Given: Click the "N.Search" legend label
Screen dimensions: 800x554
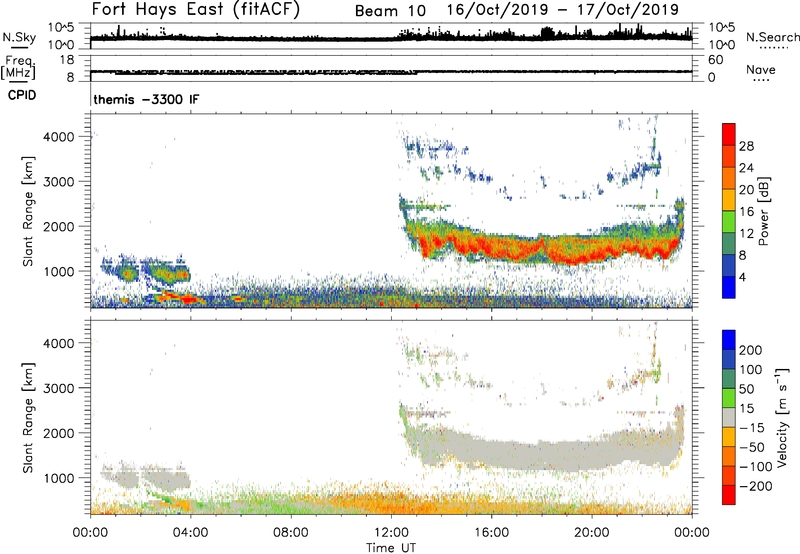Looking at the screenshot, I should 772,37.
